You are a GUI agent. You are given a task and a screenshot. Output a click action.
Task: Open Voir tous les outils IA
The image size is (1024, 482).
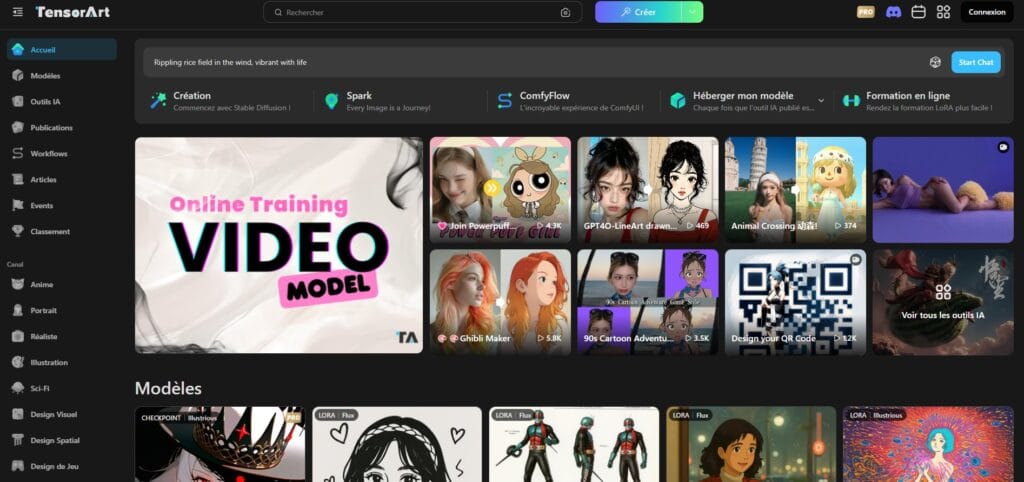point(943,302)
